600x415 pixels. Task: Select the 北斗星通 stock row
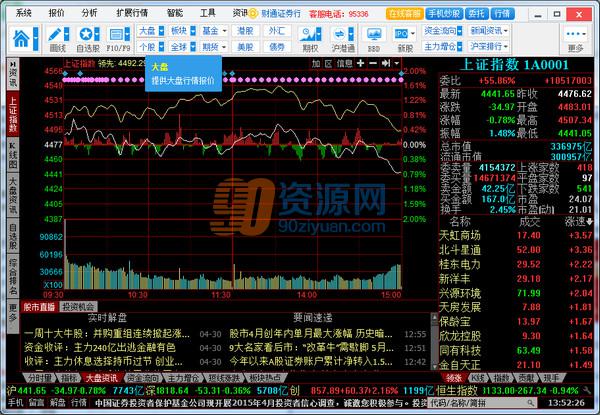click(516, 250)
